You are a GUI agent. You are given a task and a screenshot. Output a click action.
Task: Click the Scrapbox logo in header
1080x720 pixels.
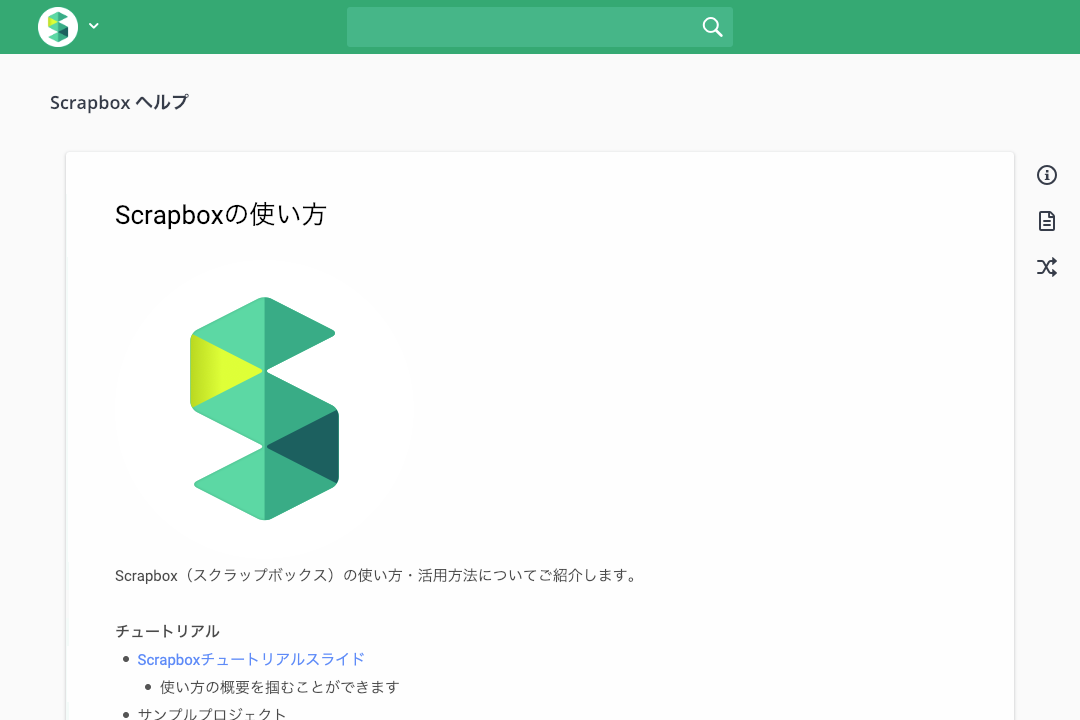coord(58,27)
